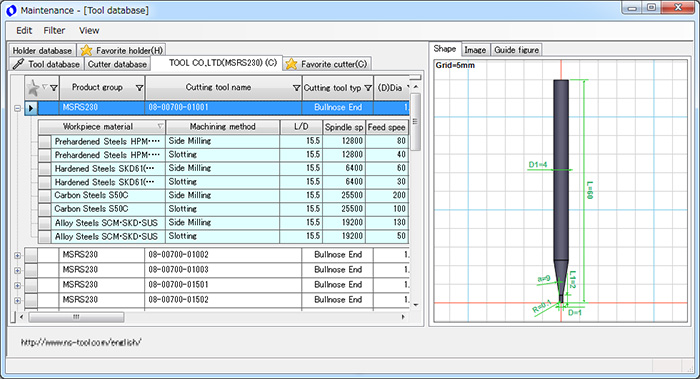700x379 pixels.
Task: Select the Bullnose End cell of 08-00700-01502
Action: pos(338,300)
